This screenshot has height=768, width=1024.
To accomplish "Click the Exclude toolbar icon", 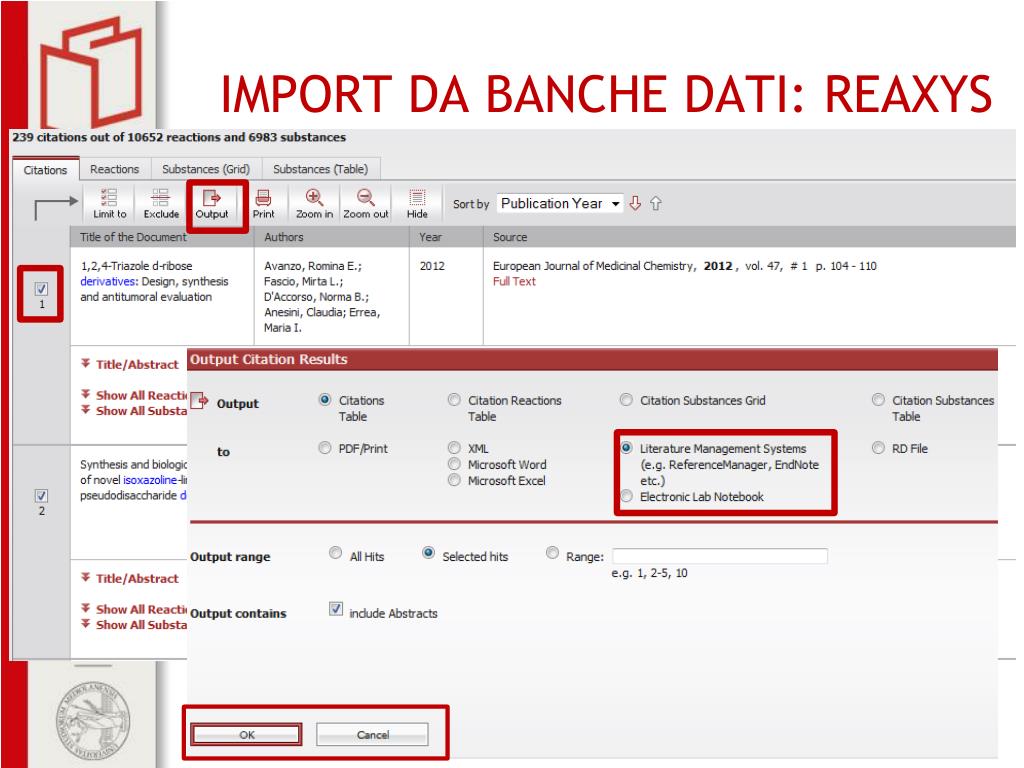I will (x=161, y=204).
